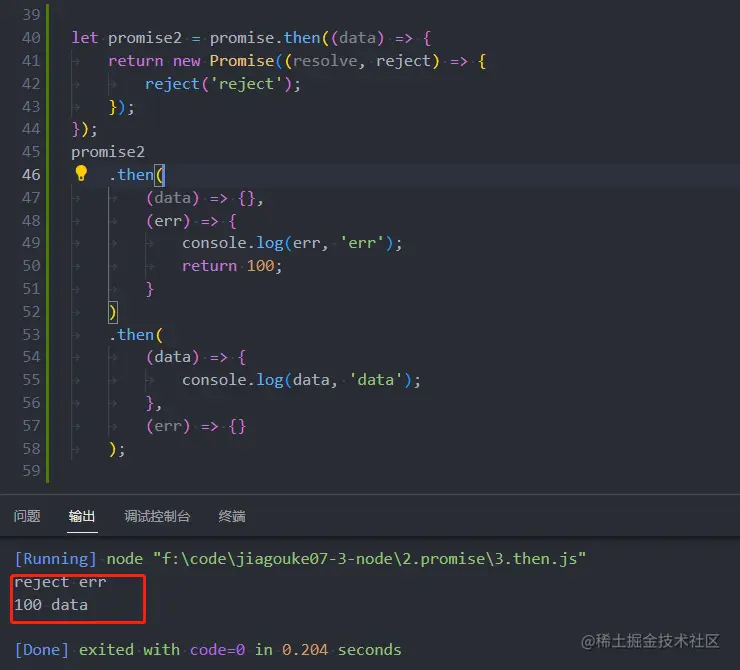Click 'reject err' output line

tap(60, 582)
